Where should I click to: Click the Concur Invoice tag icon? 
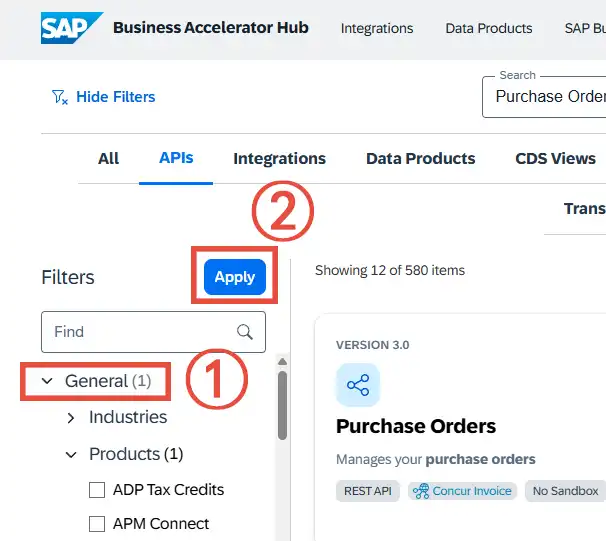420,491
